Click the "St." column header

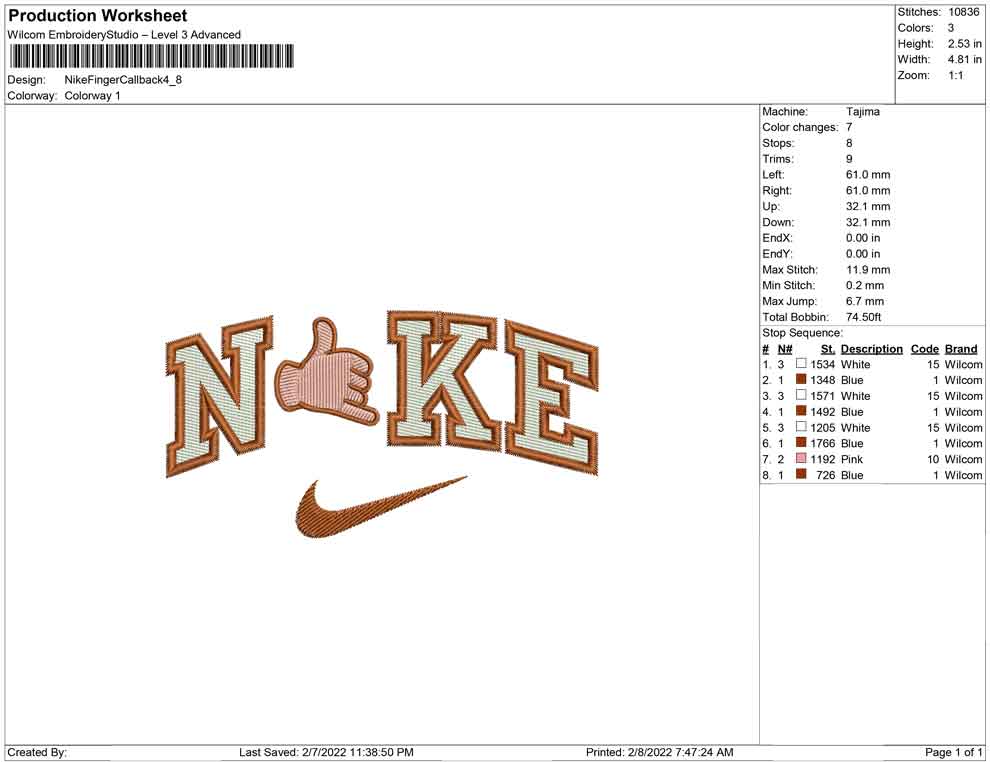(x=828, y=348)
